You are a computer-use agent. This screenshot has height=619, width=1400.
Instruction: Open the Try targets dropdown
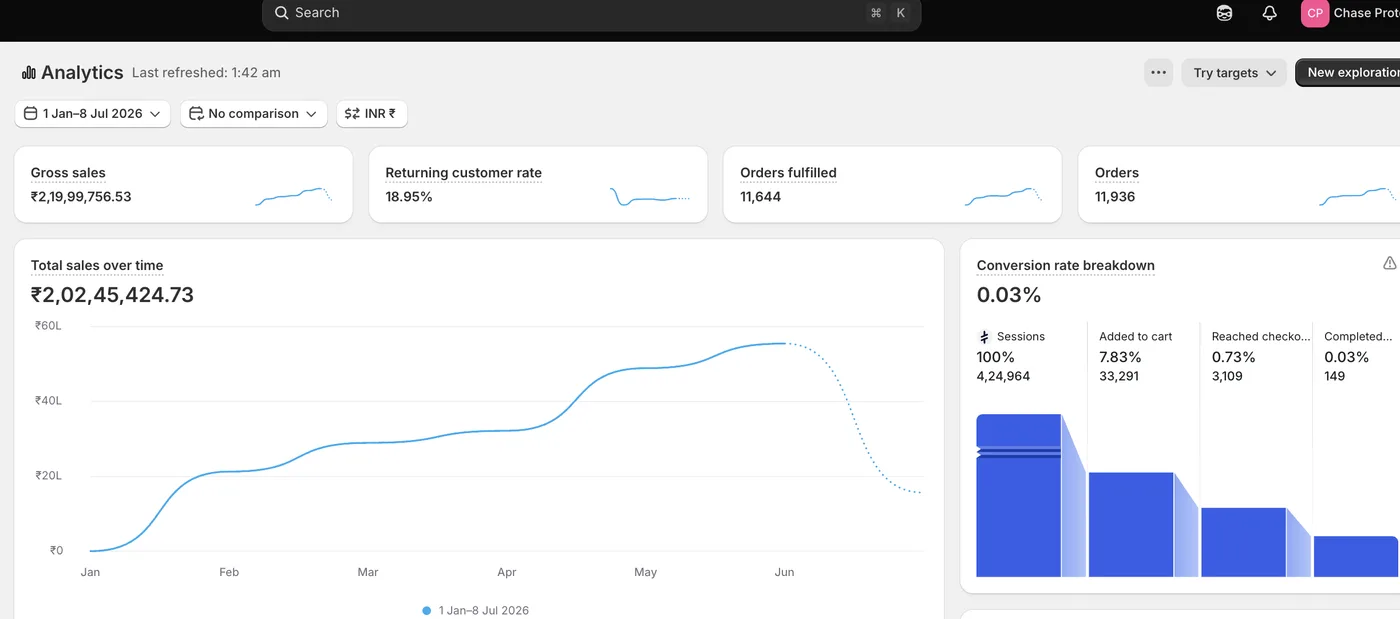click(1234, 73)
